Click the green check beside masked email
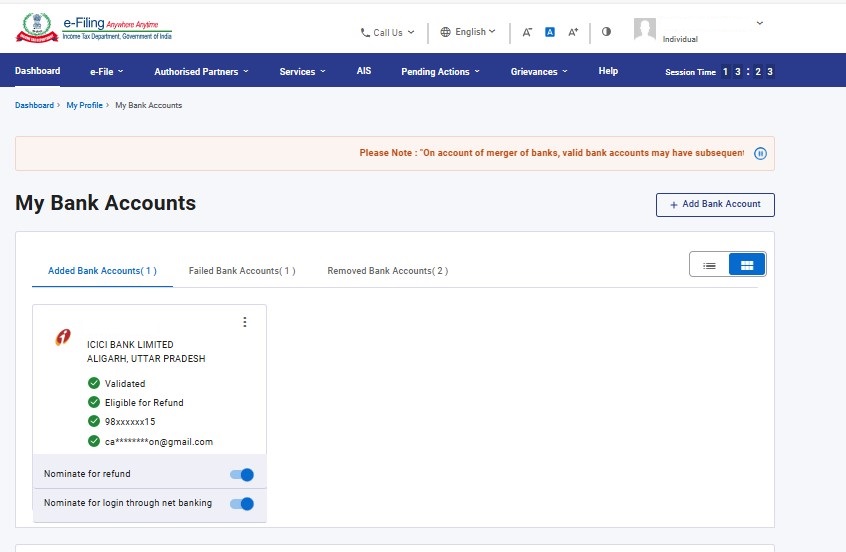 point(94,441)
